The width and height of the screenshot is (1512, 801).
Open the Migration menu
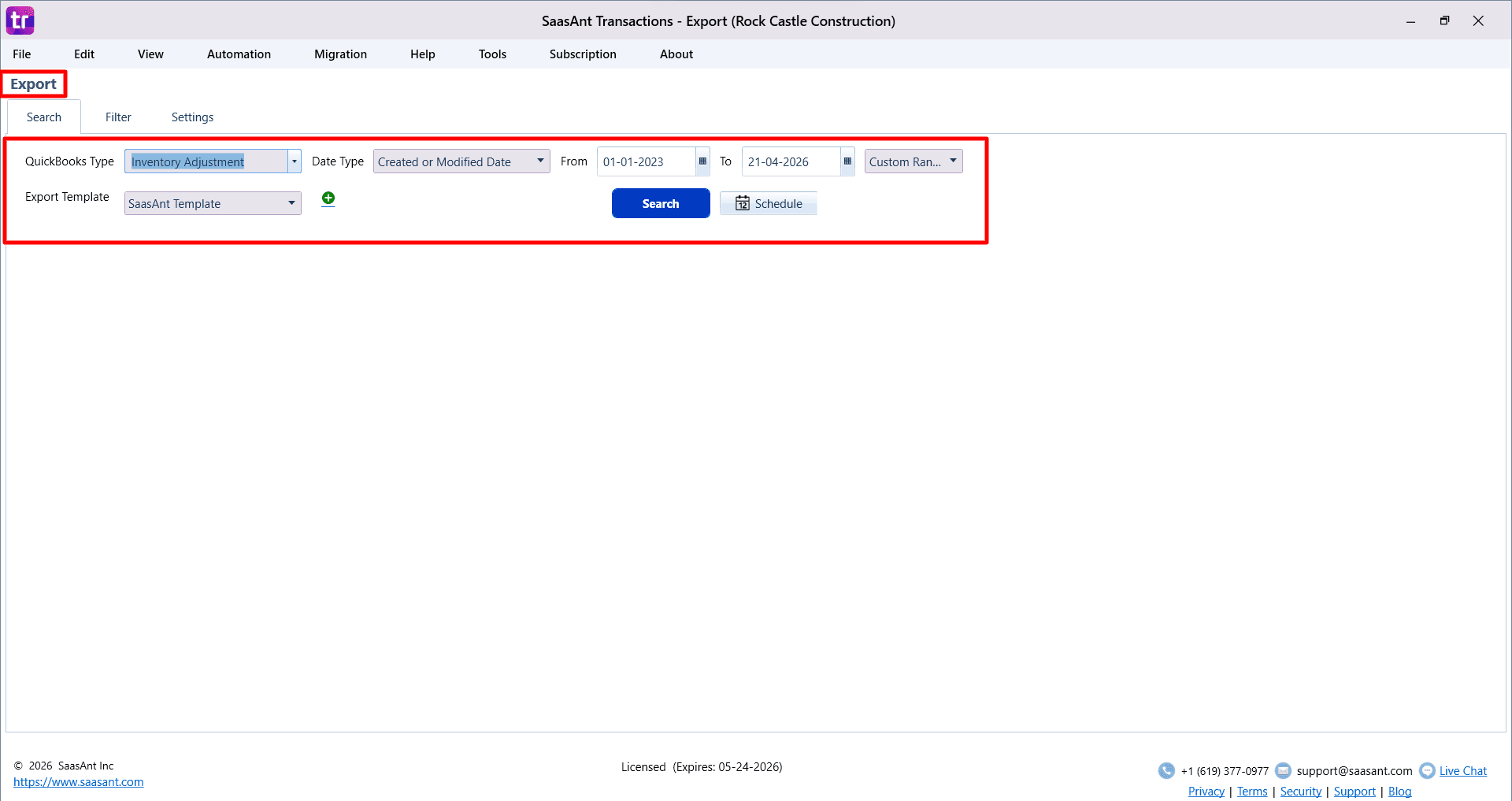click(x=340, y=54)
